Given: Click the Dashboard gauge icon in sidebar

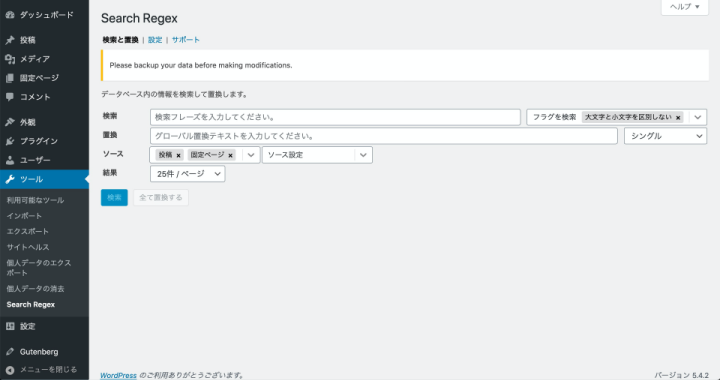Looking at the screenshot, I should click(10, 15).
